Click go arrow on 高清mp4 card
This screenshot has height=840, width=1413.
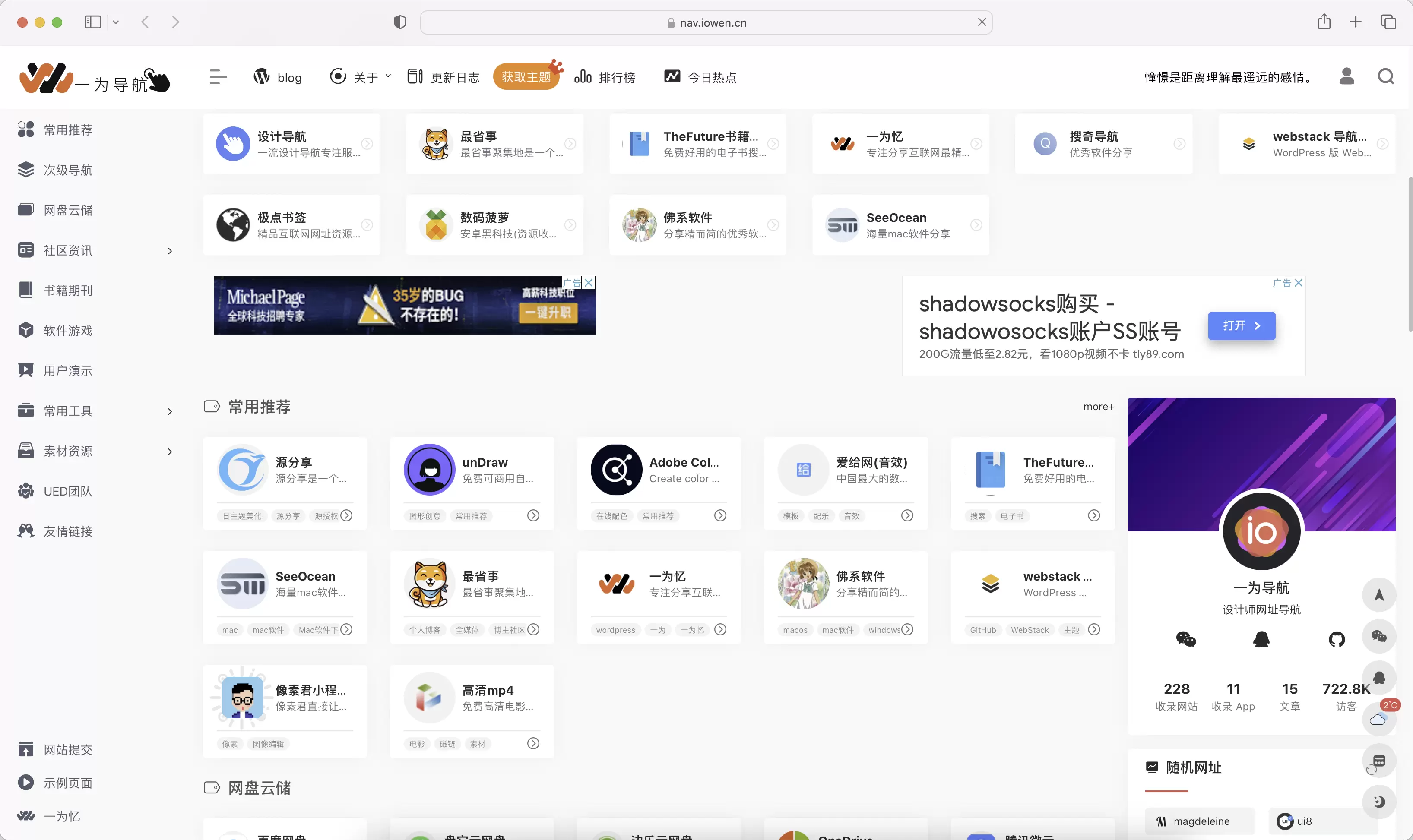click(533, 743)
